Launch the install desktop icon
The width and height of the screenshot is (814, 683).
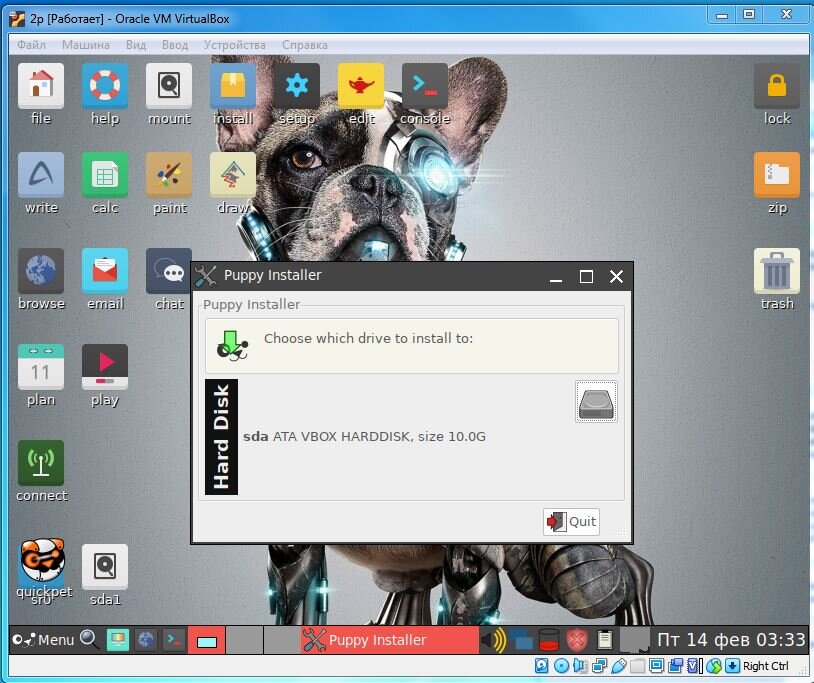point(233,86)
